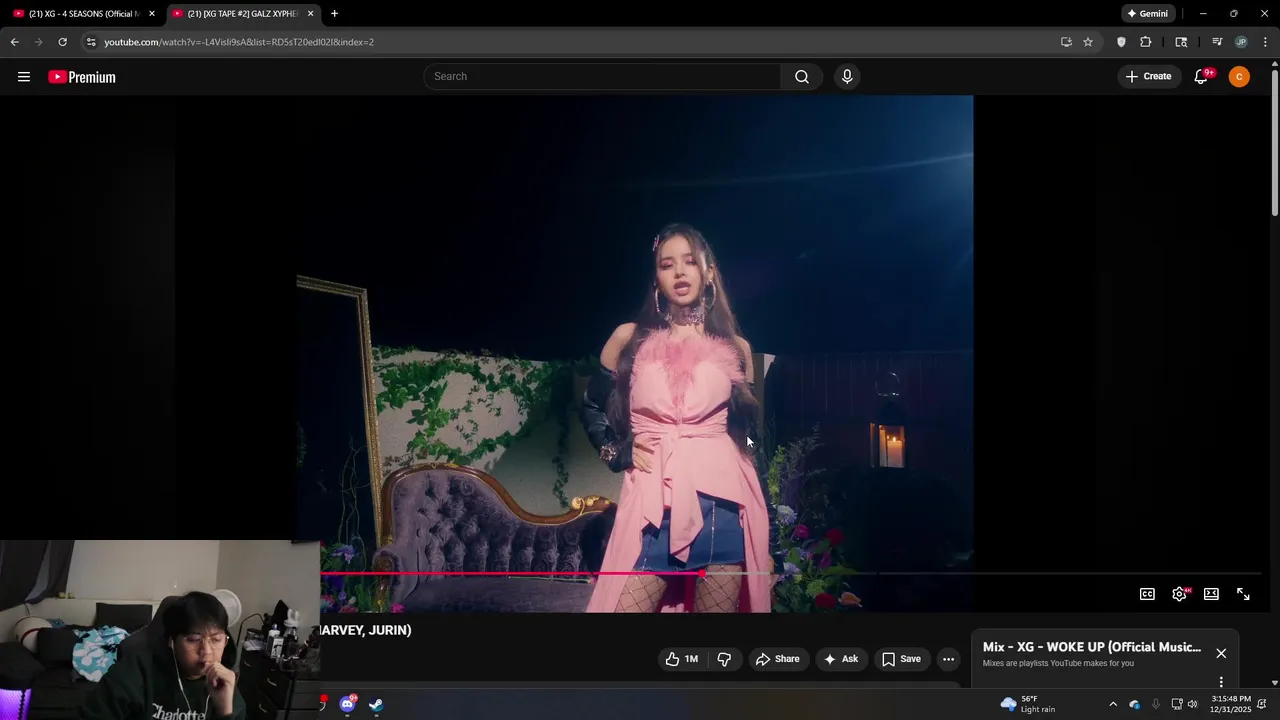
Task: View site information icon in address bar
Action: (x=90, y=42)
